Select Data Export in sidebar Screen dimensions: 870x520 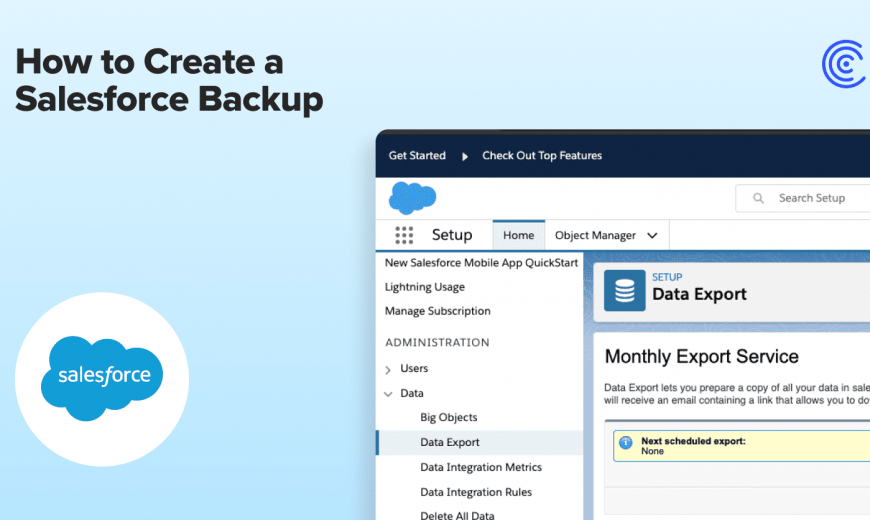480,442
